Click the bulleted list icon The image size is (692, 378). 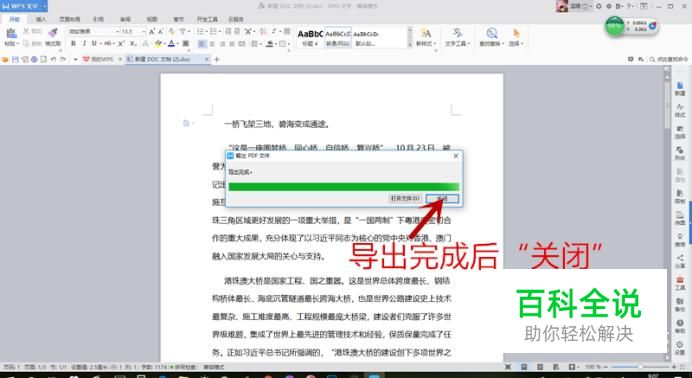tap(200, 31)
